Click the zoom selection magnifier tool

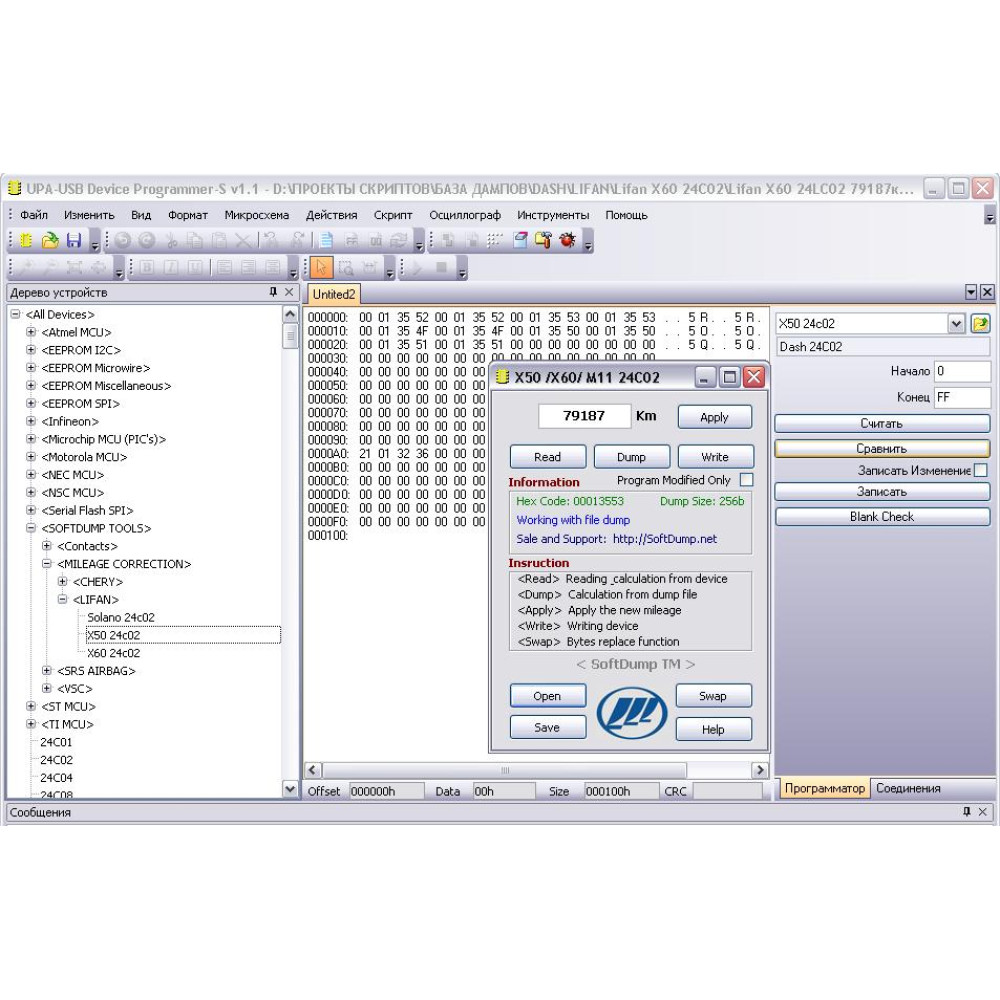(x=346, y=268)
